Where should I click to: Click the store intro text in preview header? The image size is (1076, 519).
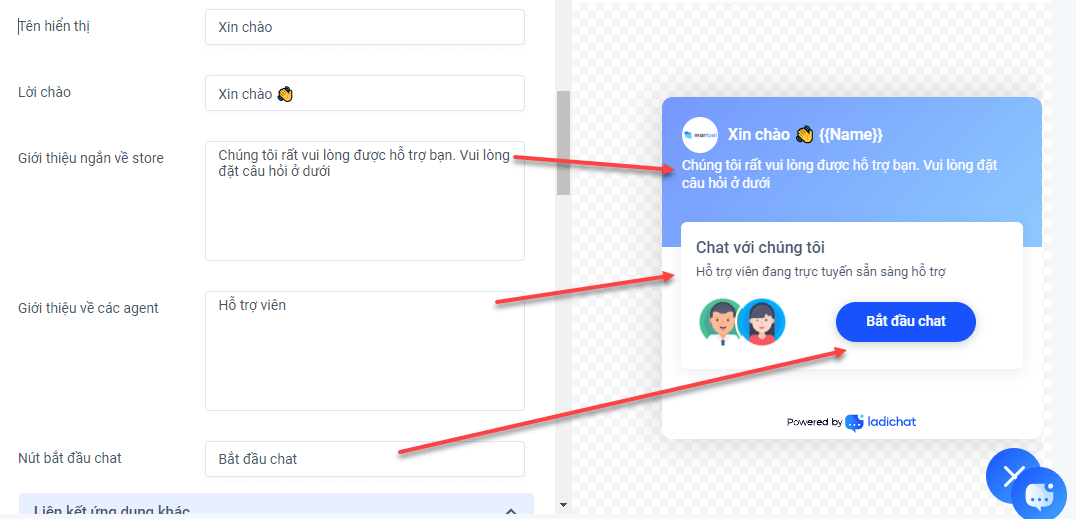coord(839,174)
